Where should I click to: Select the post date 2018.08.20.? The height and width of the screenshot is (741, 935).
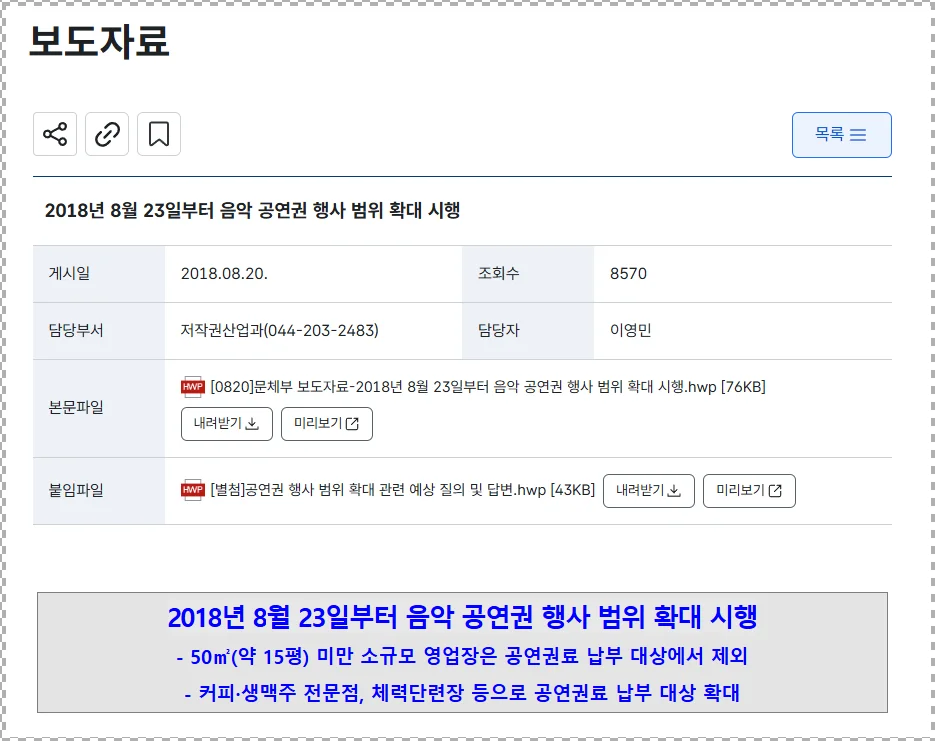point(224,274)
